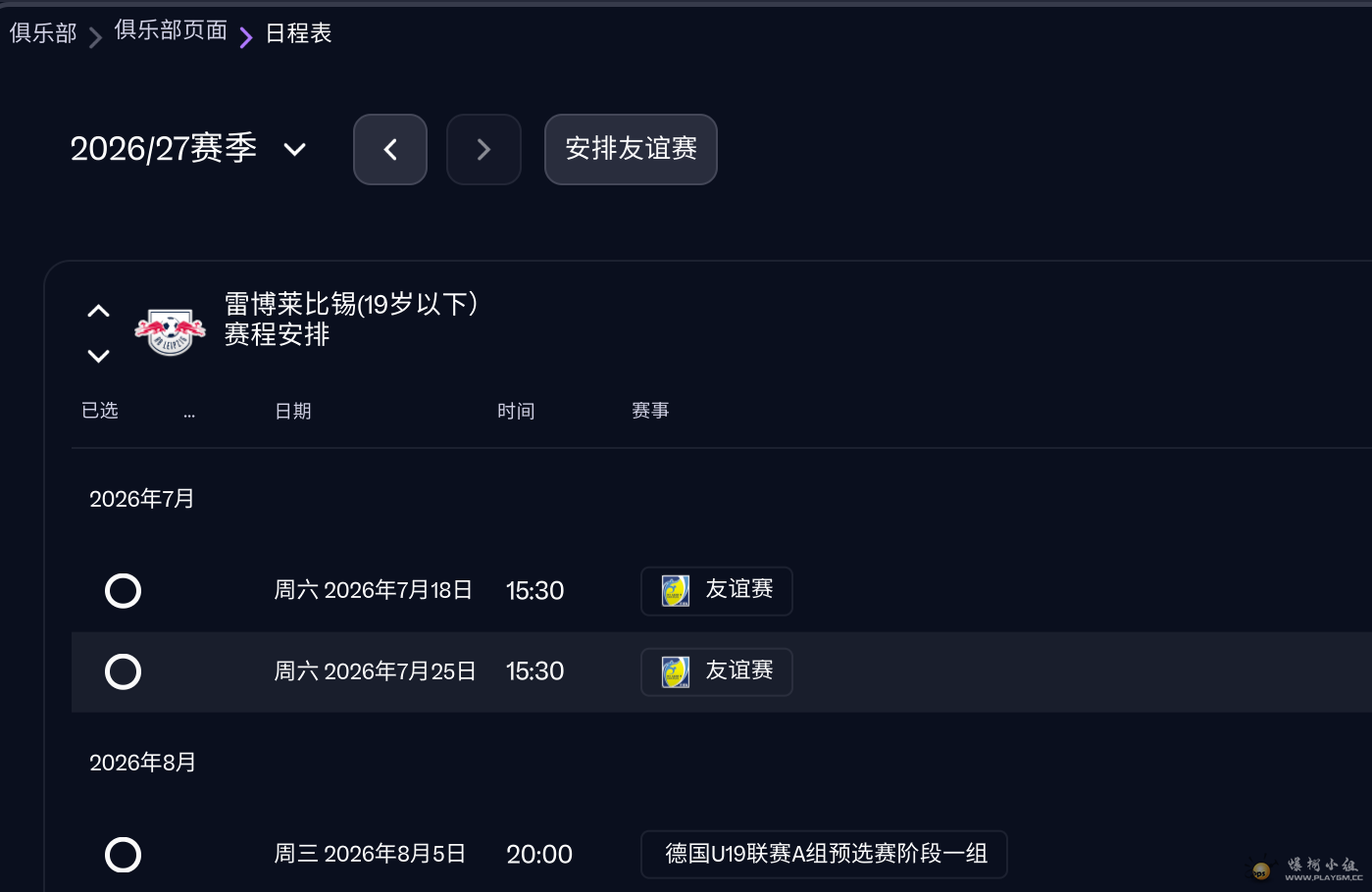Select the July 18 fixture radio circle
Viewport: 1372px width, 892px height.
point(123,591)
